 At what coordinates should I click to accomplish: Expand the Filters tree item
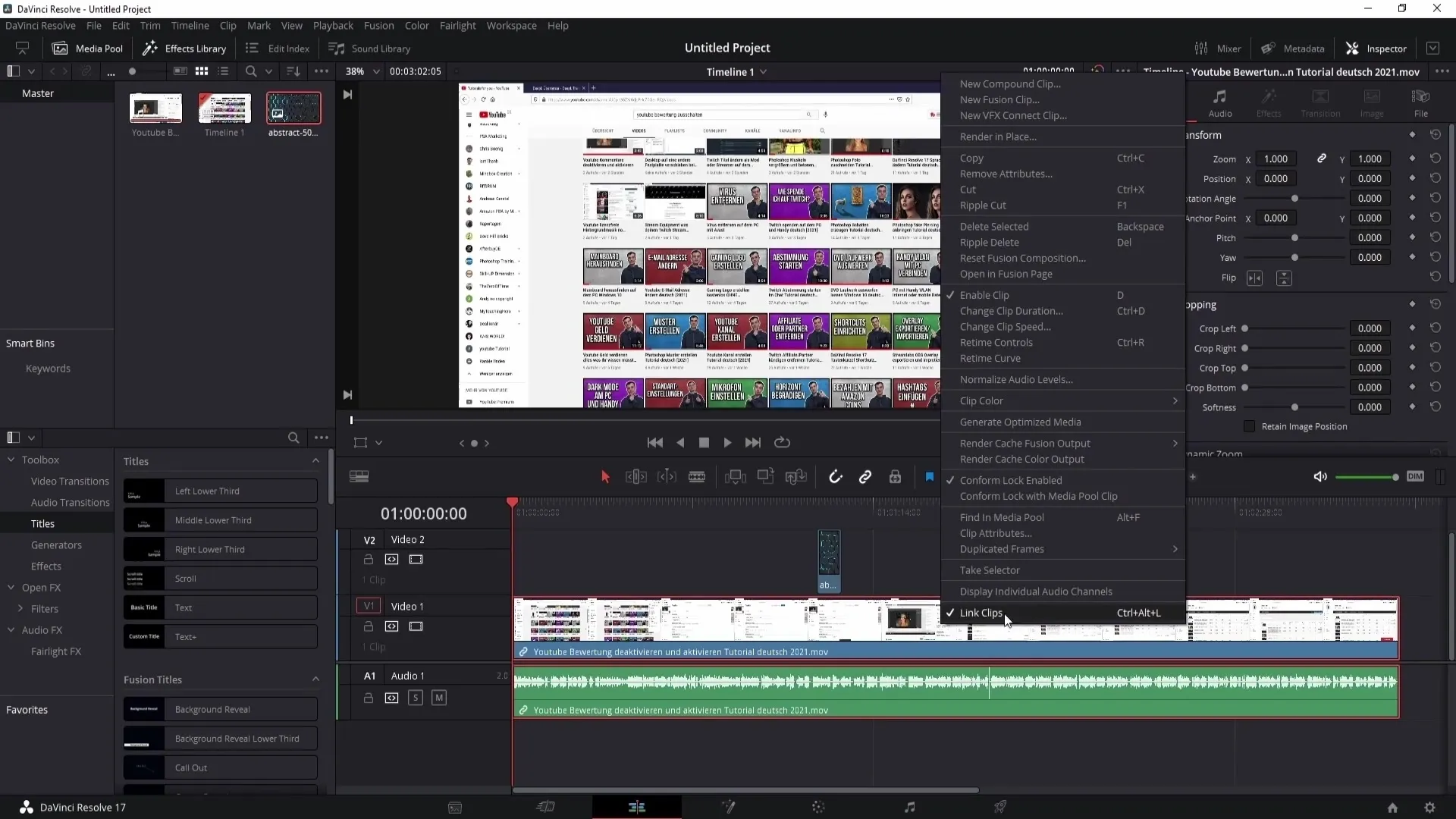click(x=20, y=609)
